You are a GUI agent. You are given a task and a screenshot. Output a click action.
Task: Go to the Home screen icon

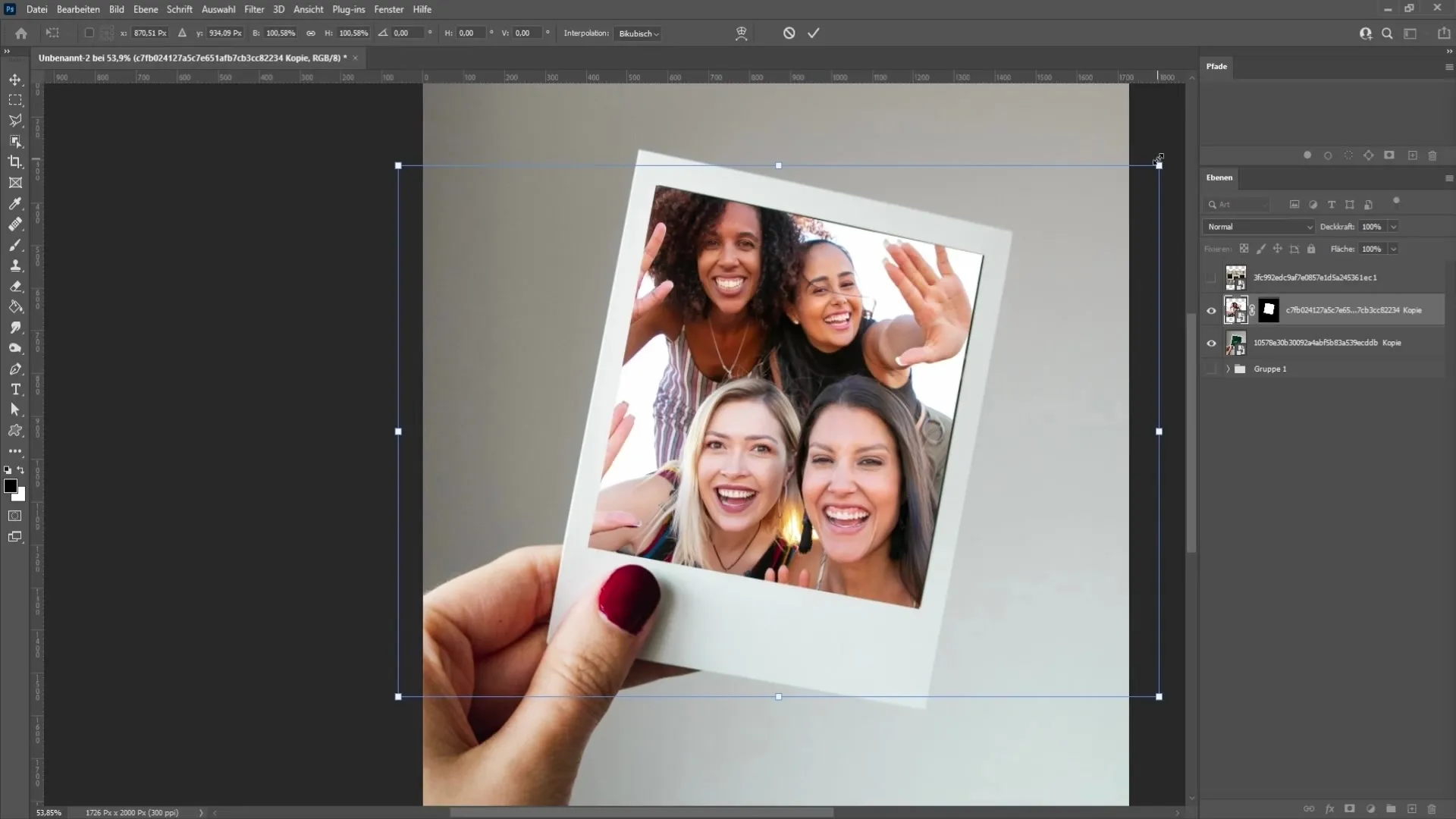pos(21,33)
